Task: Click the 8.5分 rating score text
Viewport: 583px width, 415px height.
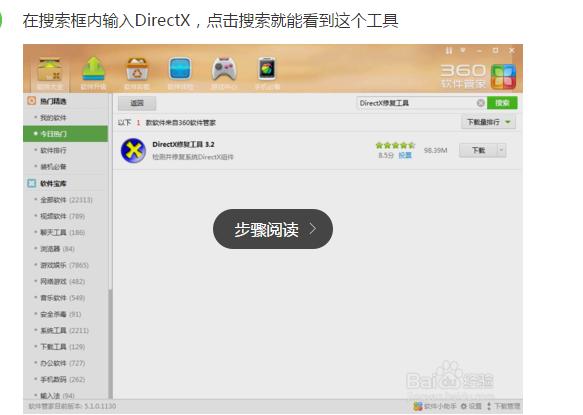Action: pyautogui.click(x=386, y=155)
